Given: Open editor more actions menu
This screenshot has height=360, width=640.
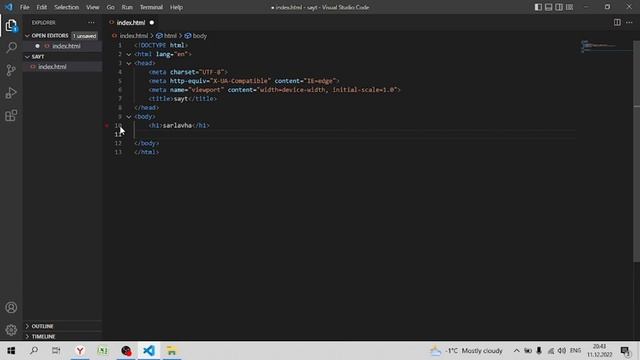Looking at the screenshot, I should [629, 22].
